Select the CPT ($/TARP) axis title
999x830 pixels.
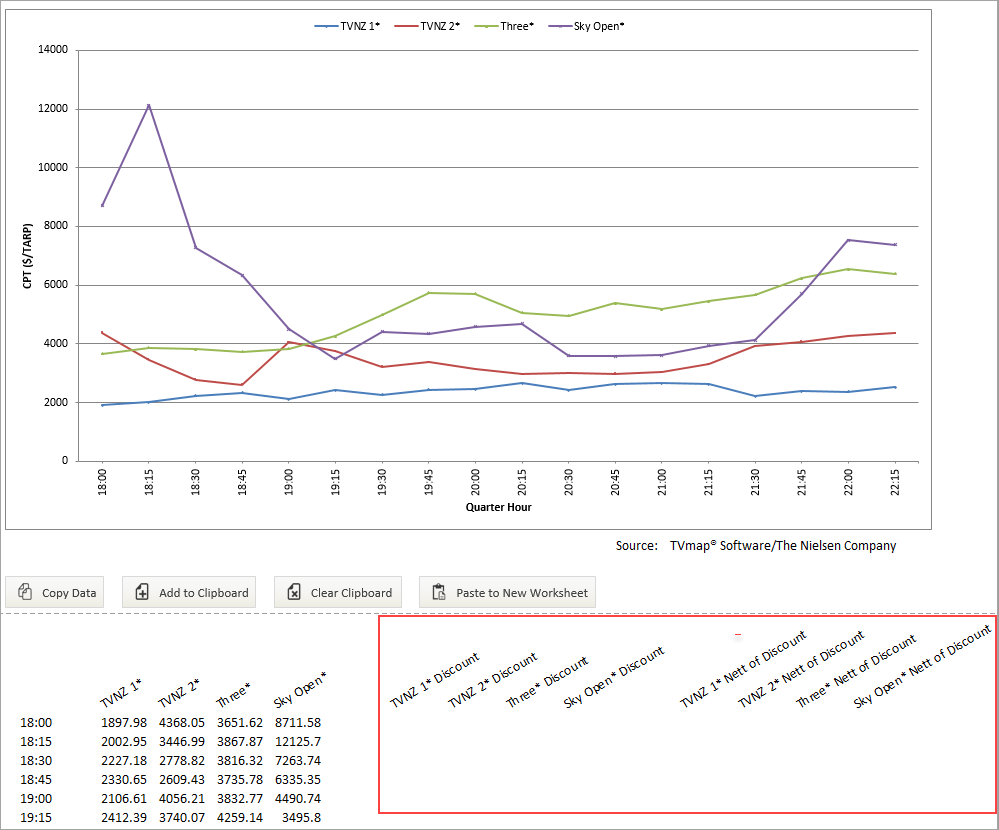[x=27, y=256]
